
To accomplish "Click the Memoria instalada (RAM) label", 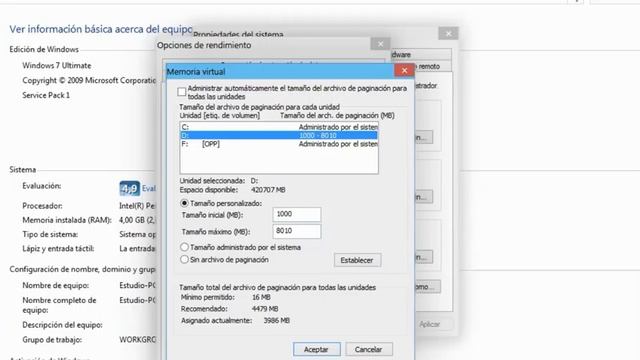I will tap(67, 220).
